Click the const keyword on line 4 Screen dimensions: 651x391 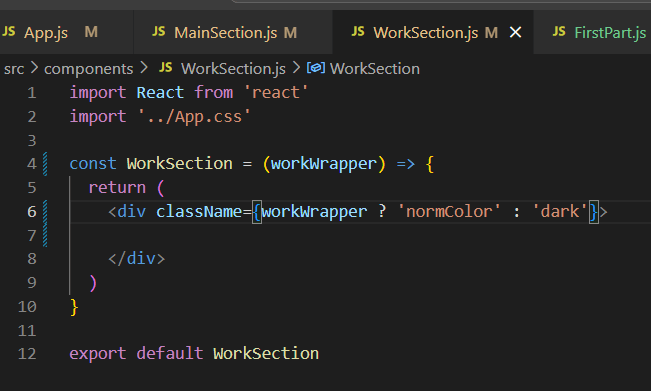click(93, 164)
